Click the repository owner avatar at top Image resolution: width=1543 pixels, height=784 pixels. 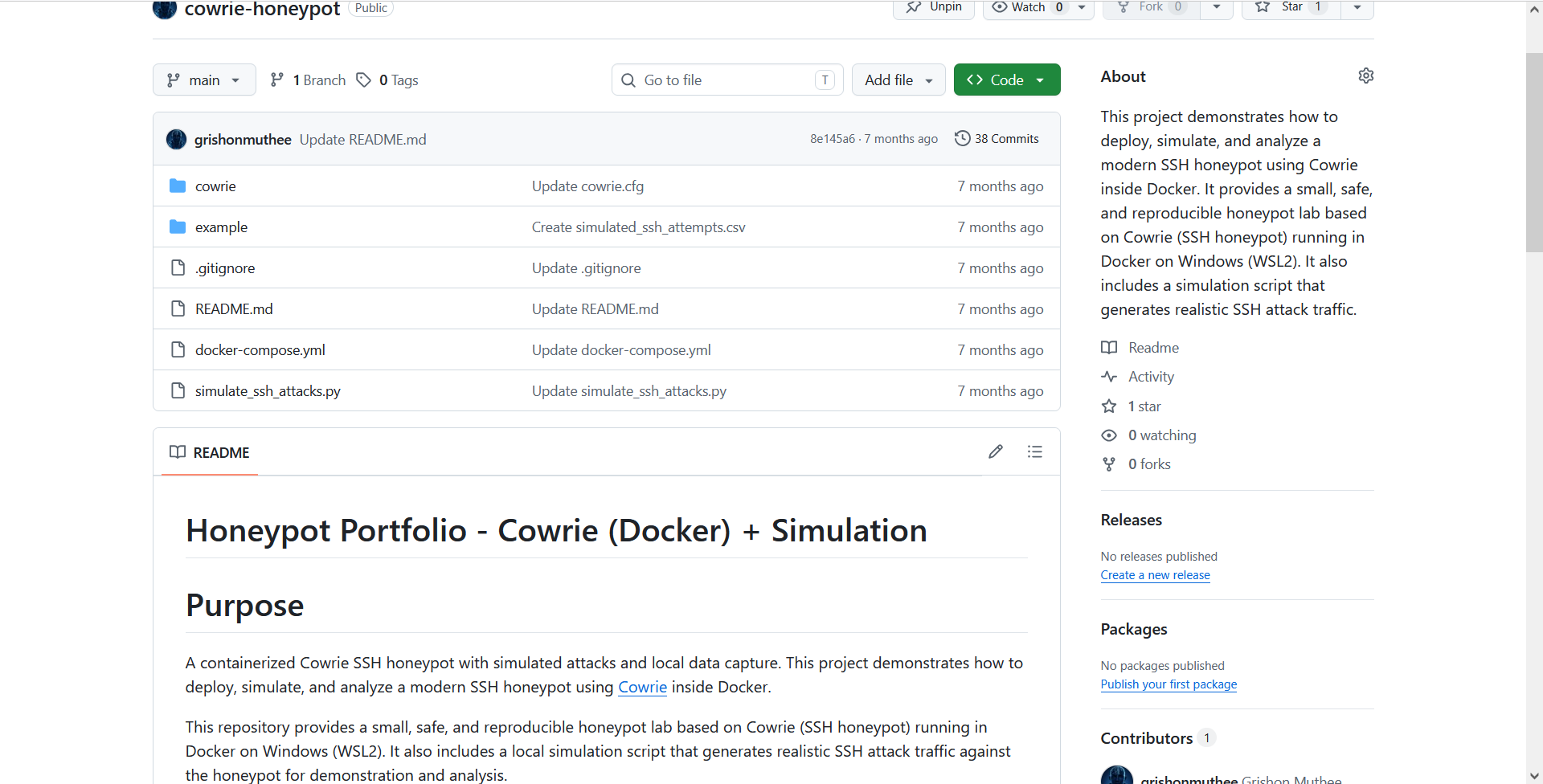(165, 9)
